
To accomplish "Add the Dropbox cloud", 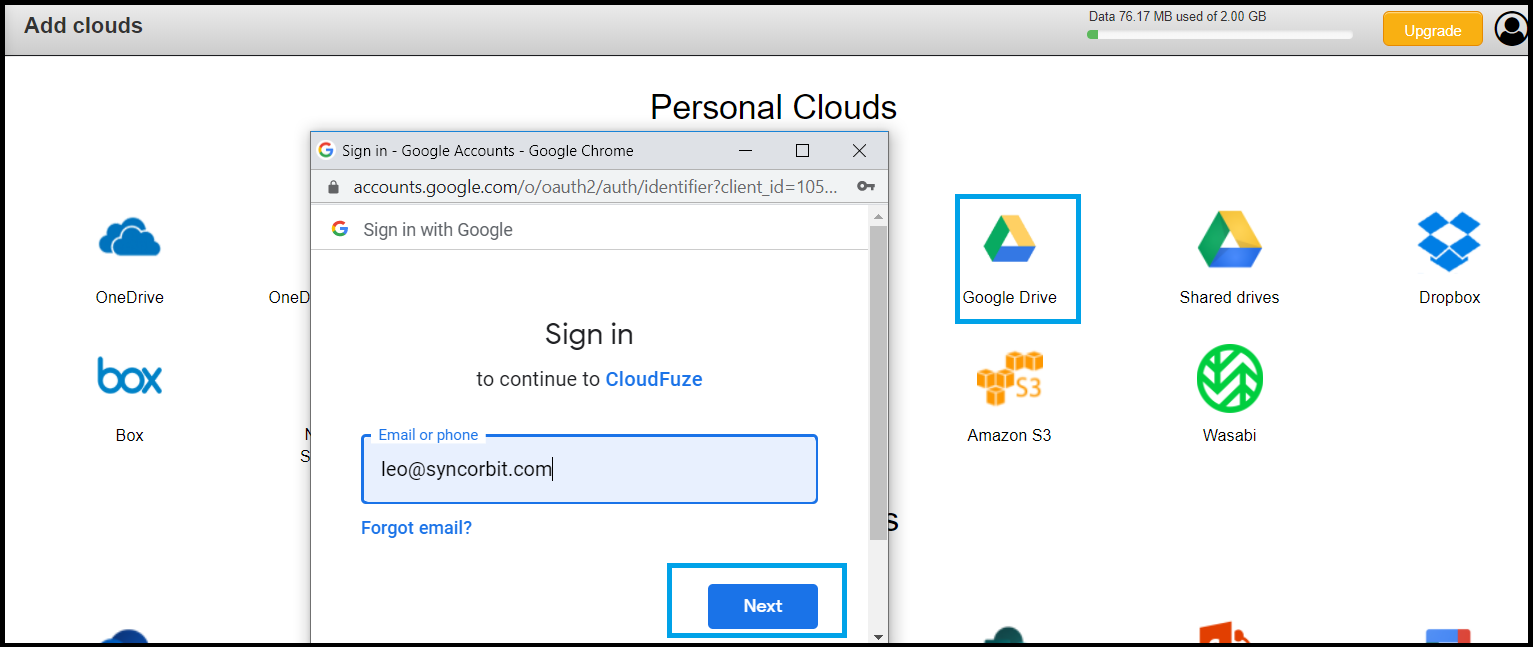I will 1449,241.
